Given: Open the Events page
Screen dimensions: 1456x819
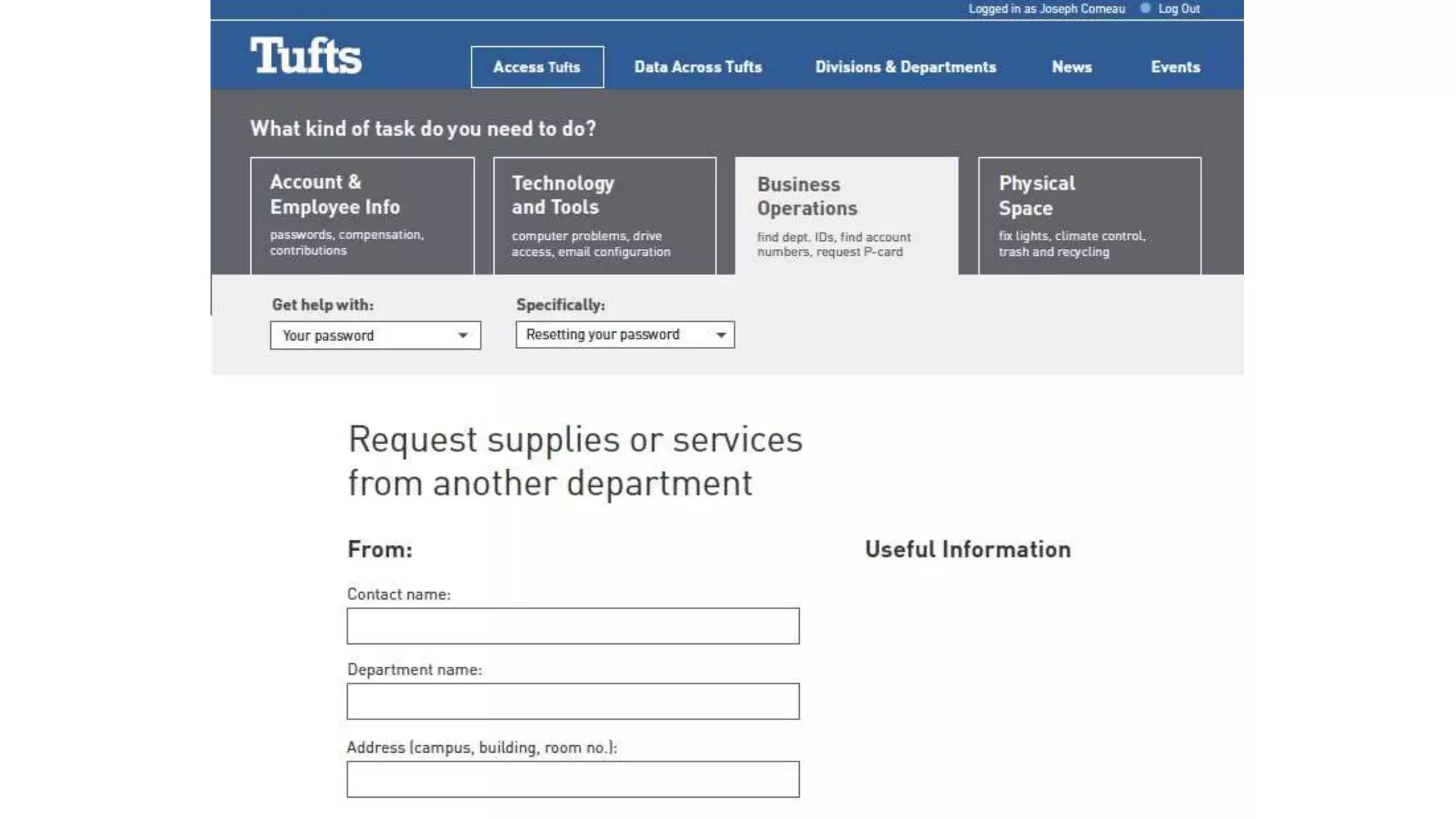Looking at the screenshot, I should 1175,67.
